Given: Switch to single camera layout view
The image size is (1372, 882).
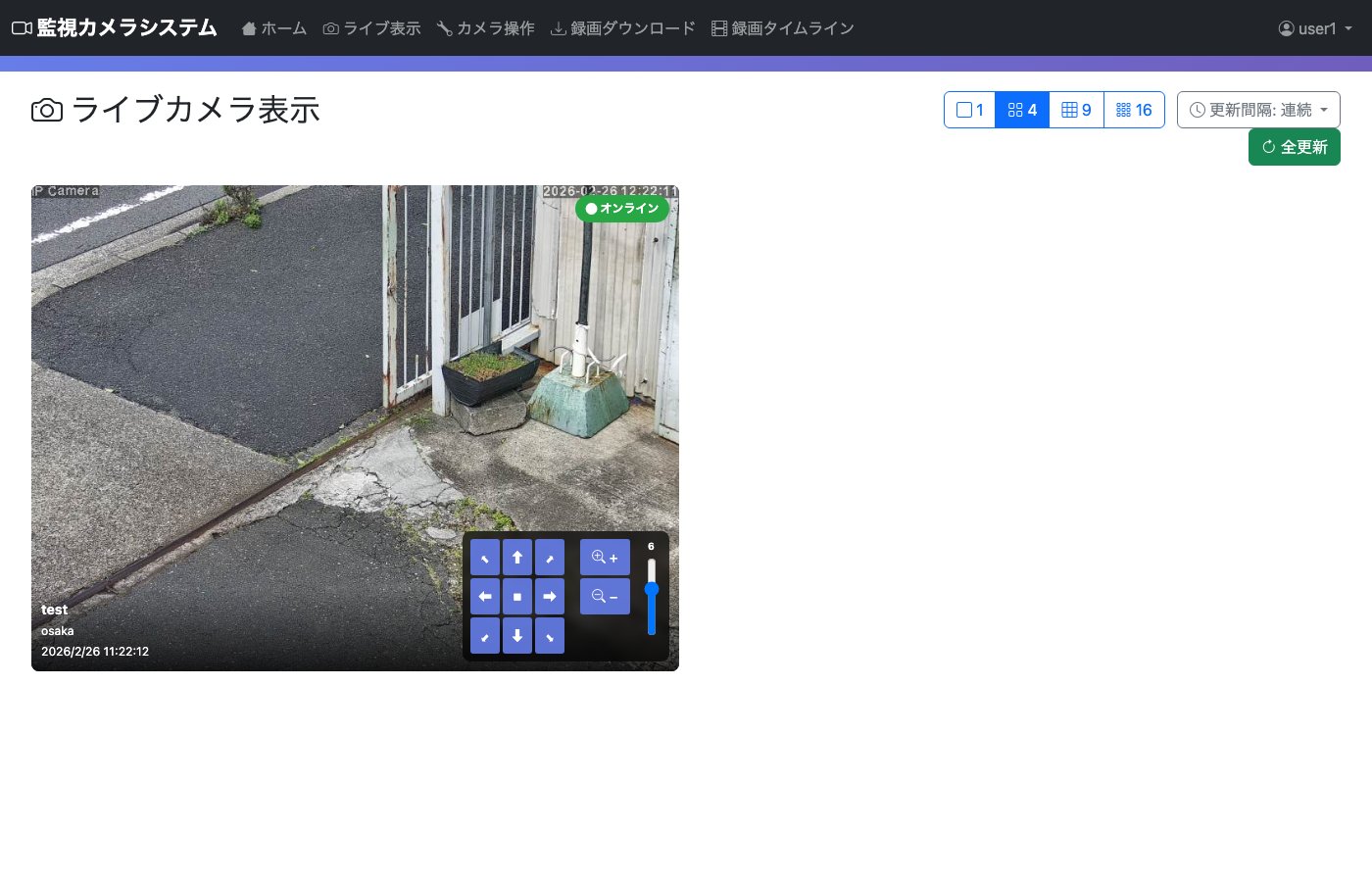Looking at the screenshot, I should 969,110.
